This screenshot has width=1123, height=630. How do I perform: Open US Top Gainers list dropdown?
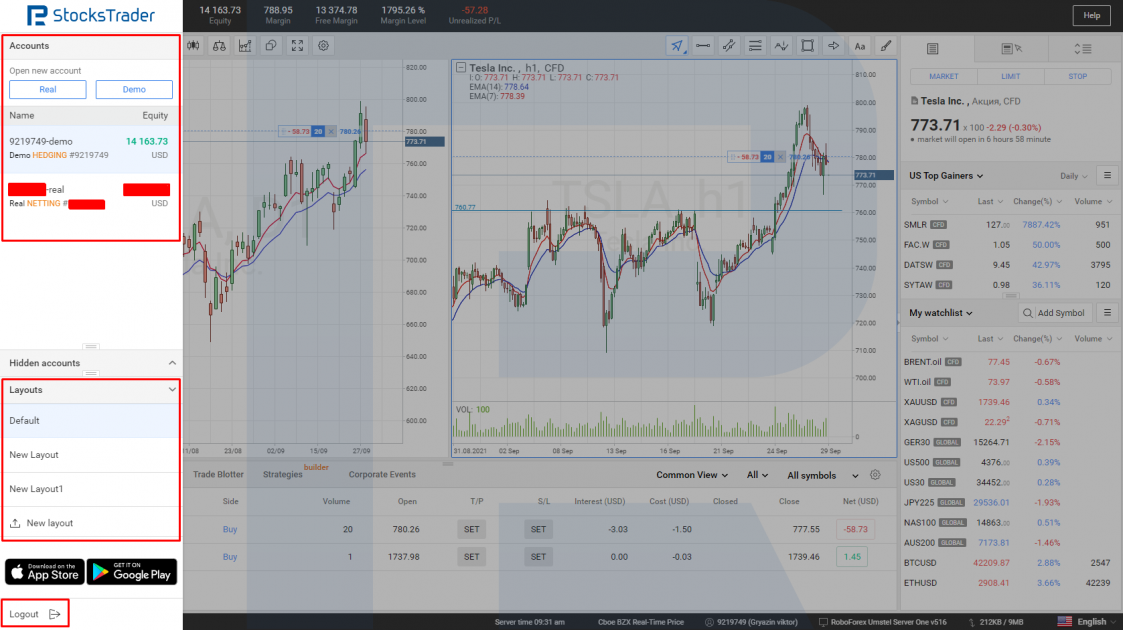(x=946, y=176)
